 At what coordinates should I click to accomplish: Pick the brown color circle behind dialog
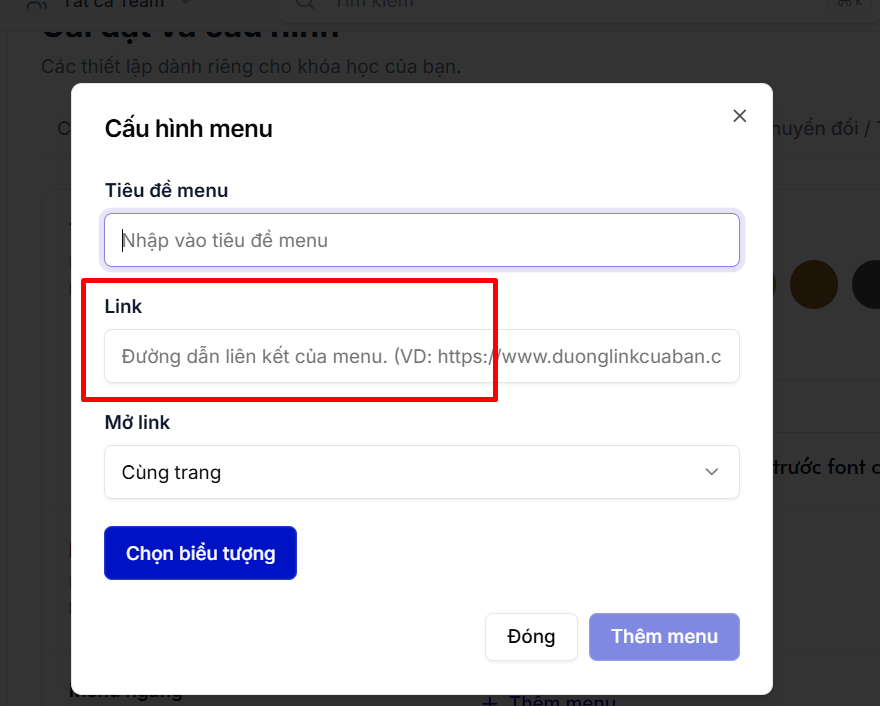point(813,285)
